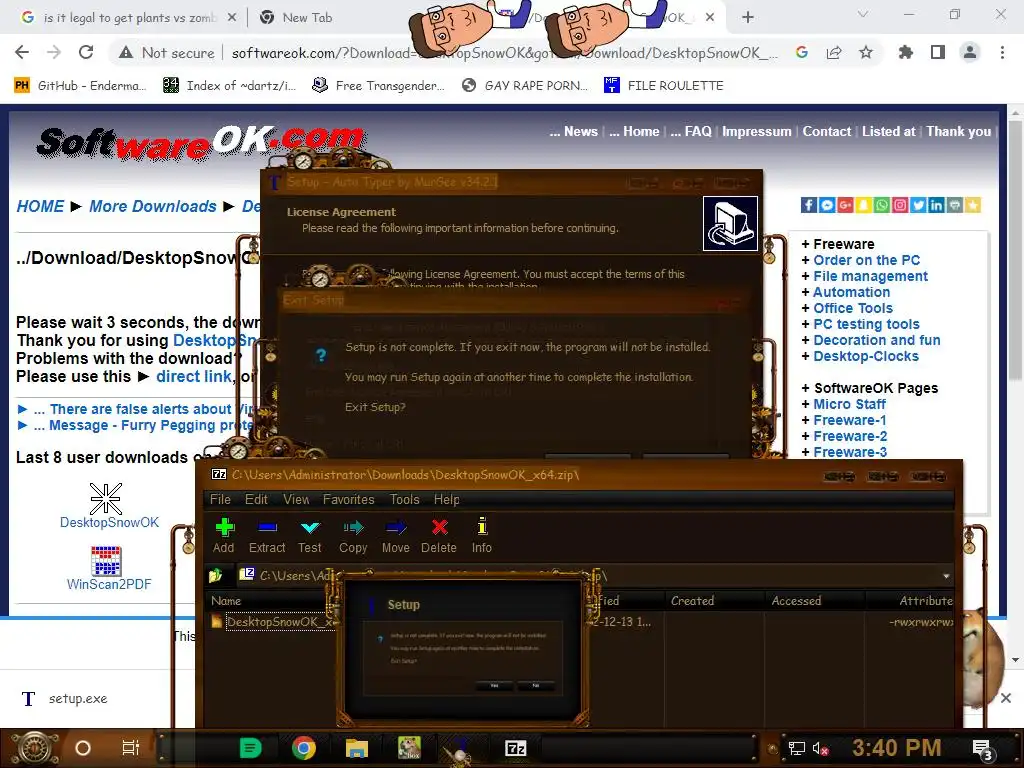Click the setup.exe item in downloads bar
The image size is (1024, 768).
pyautogui.click(x=64, y=699)
